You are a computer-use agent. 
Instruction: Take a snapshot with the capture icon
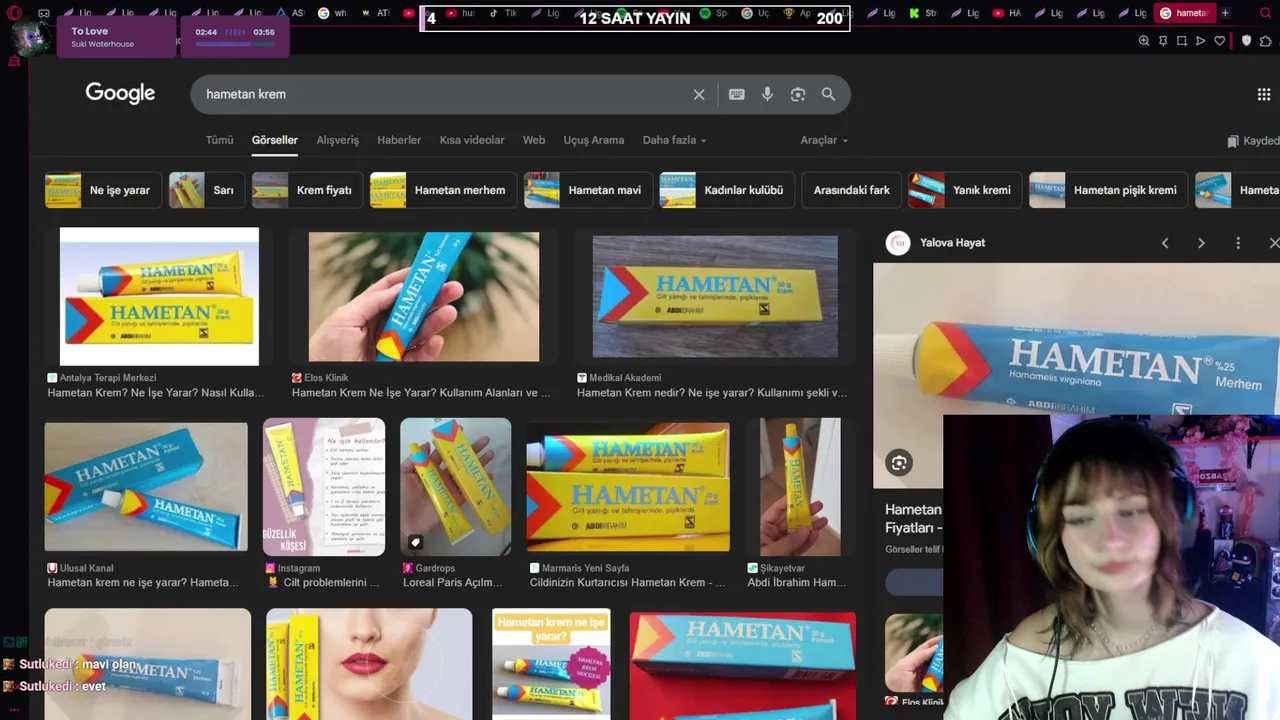click(x=1182, y=41)
